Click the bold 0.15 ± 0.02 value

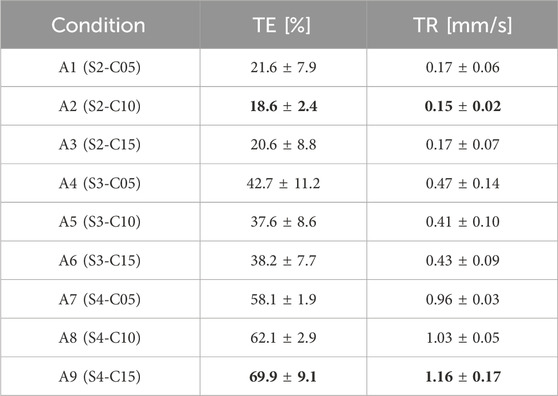point(463,106)
